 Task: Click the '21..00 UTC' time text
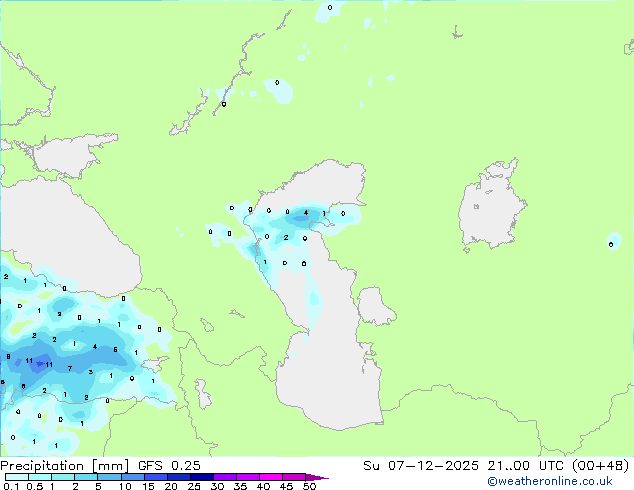(525, 466)
